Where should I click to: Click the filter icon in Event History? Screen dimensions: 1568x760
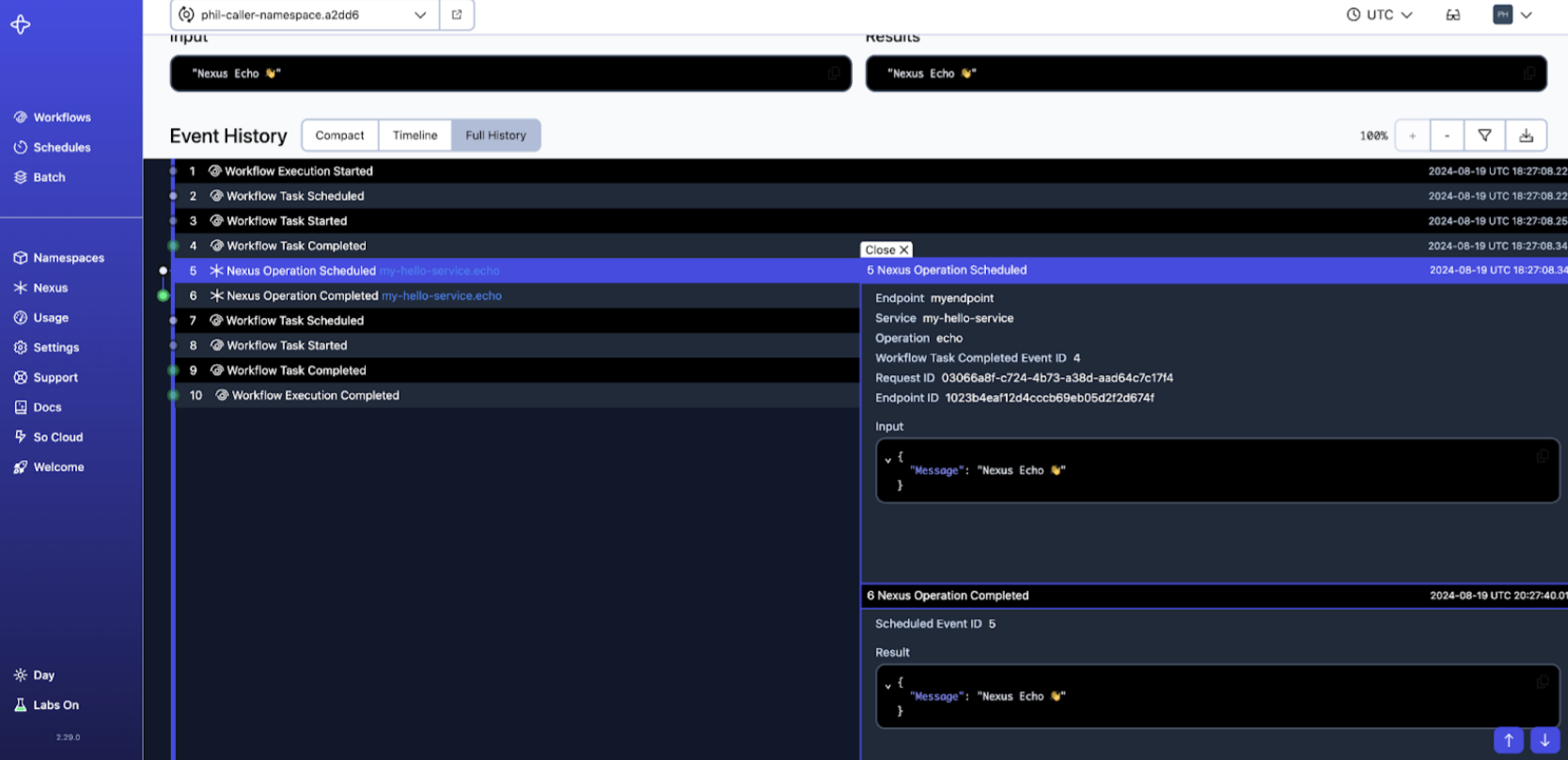coord(1484,135)
